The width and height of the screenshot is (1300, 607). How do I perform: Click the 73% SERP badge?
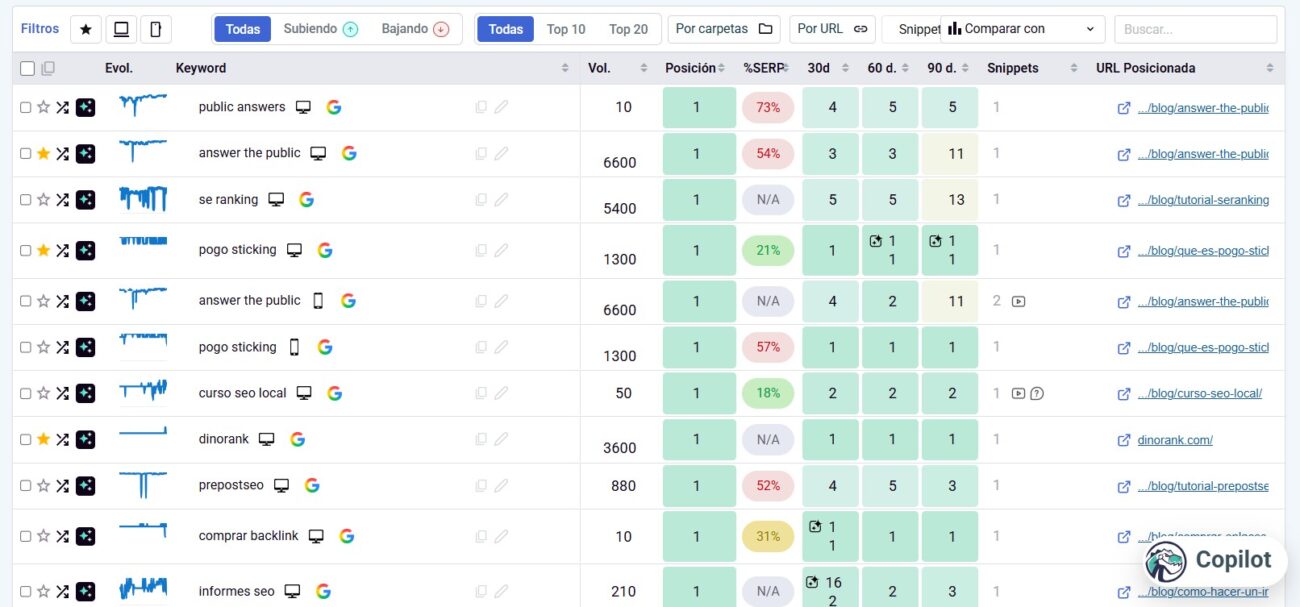pyautogui.click(x=768, y=107)
